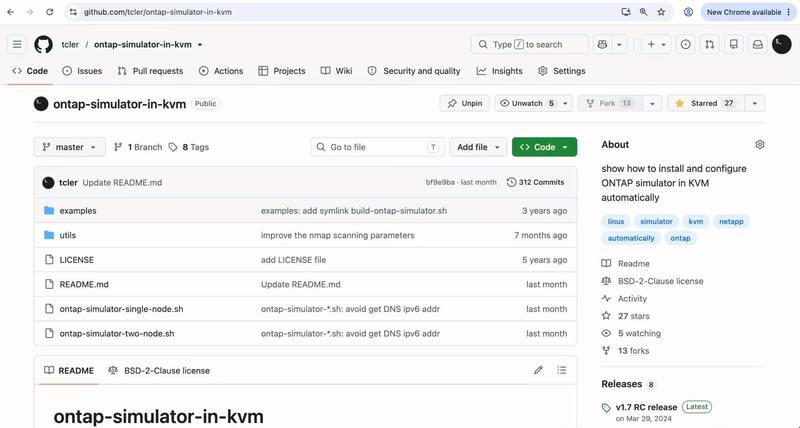Open the green Code dropdown
Viewport: 800px width, 428px height.
coord(544,147)
